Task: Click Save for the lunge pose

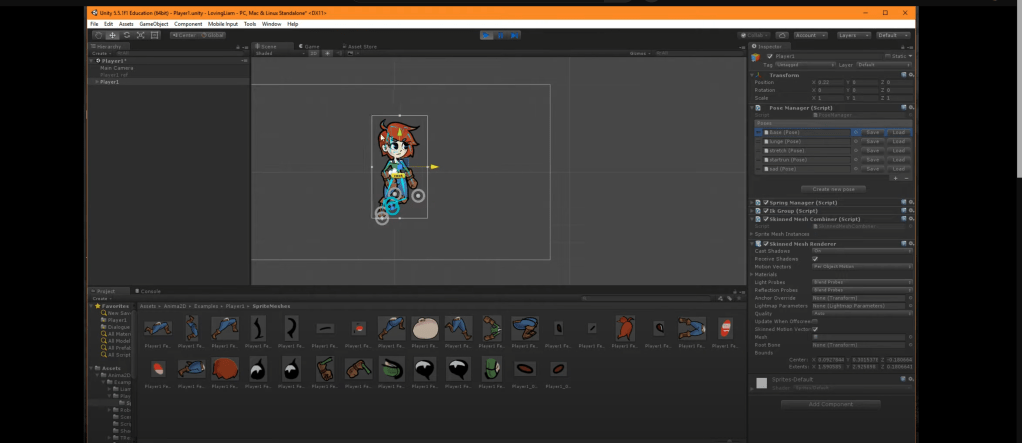Action: 872,141
